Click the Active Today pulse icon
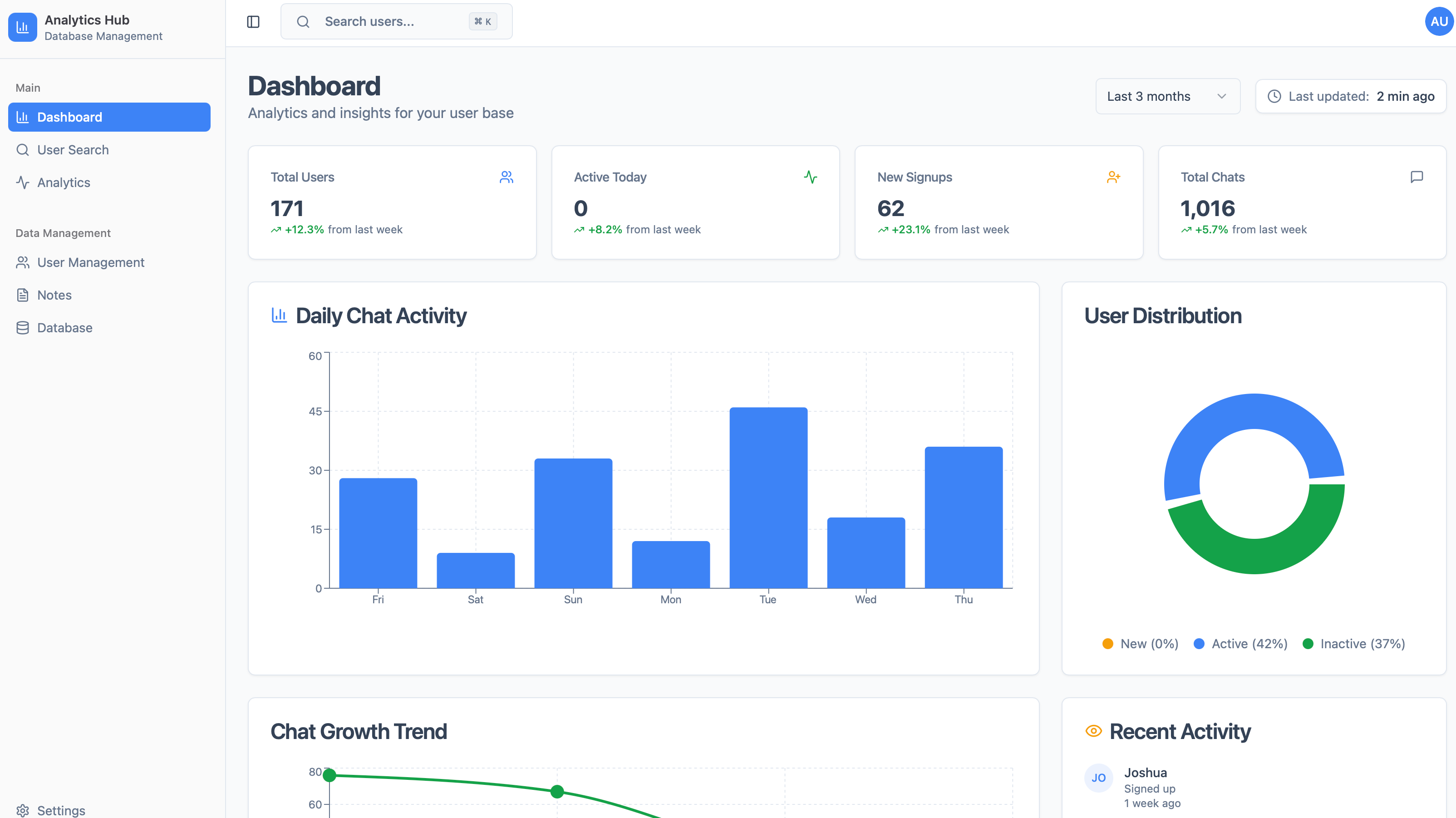 click(x=811, y=177)
